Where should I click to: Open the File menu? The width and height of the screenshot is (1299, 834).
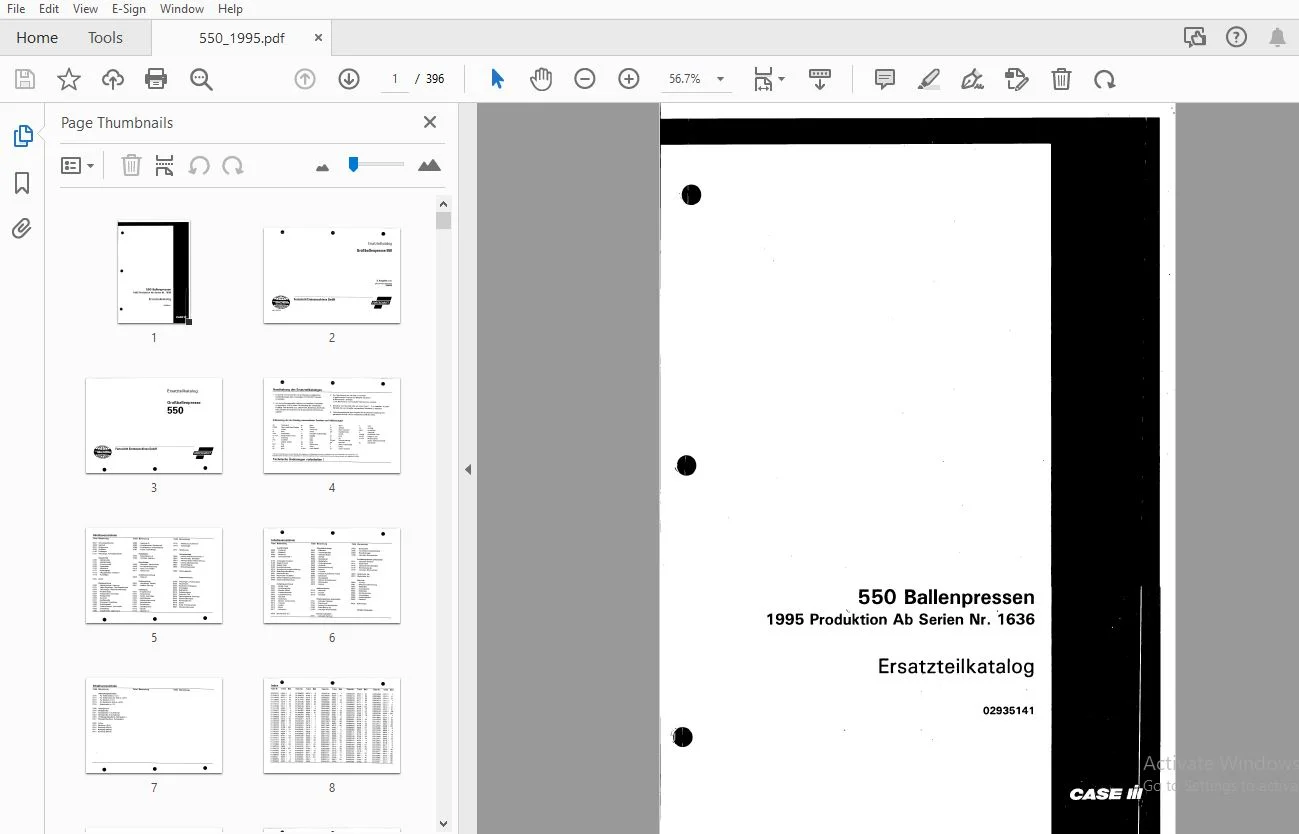(16, 9)
